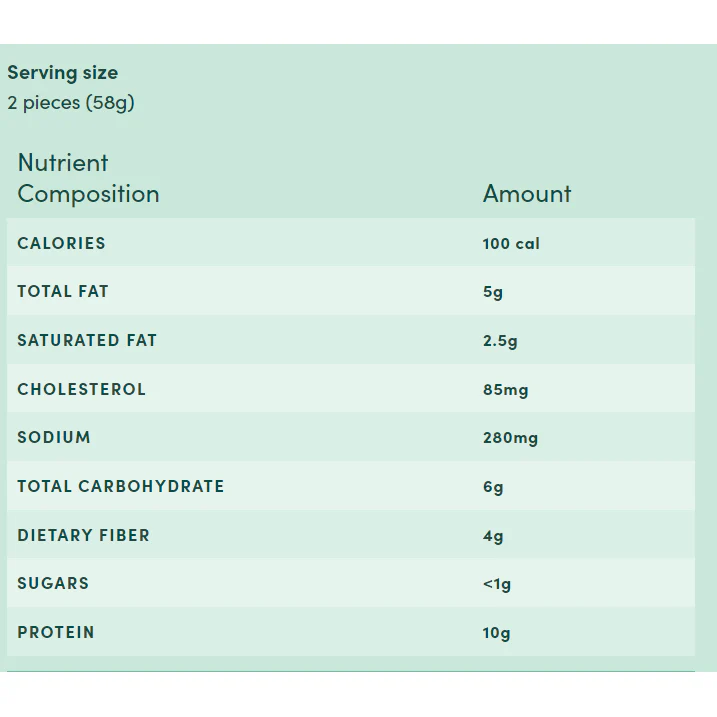Click the 100 cal value

coord(511,244)
